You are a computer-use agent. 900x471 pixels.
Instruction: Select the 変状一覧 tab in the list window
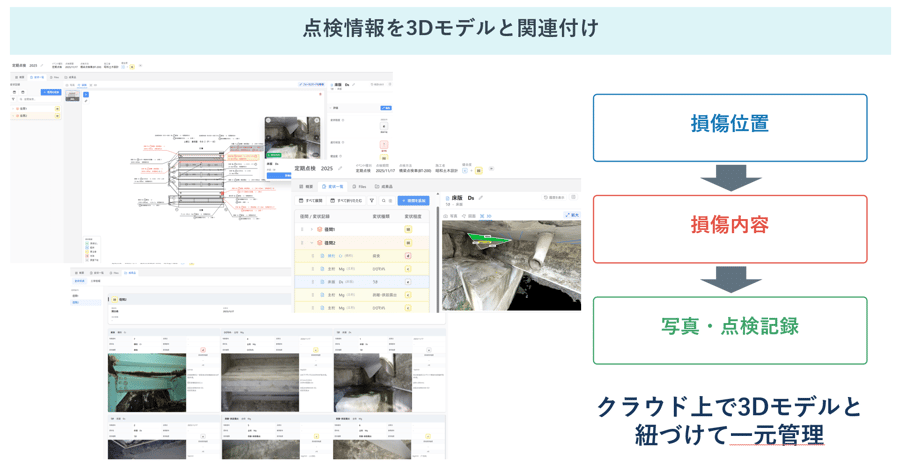332,186
